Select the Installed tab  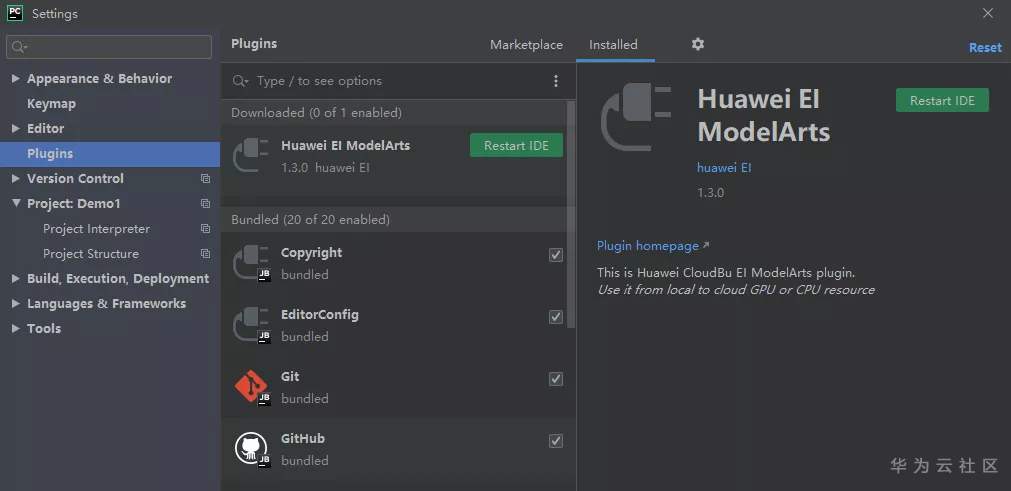(x=613, y=45)
